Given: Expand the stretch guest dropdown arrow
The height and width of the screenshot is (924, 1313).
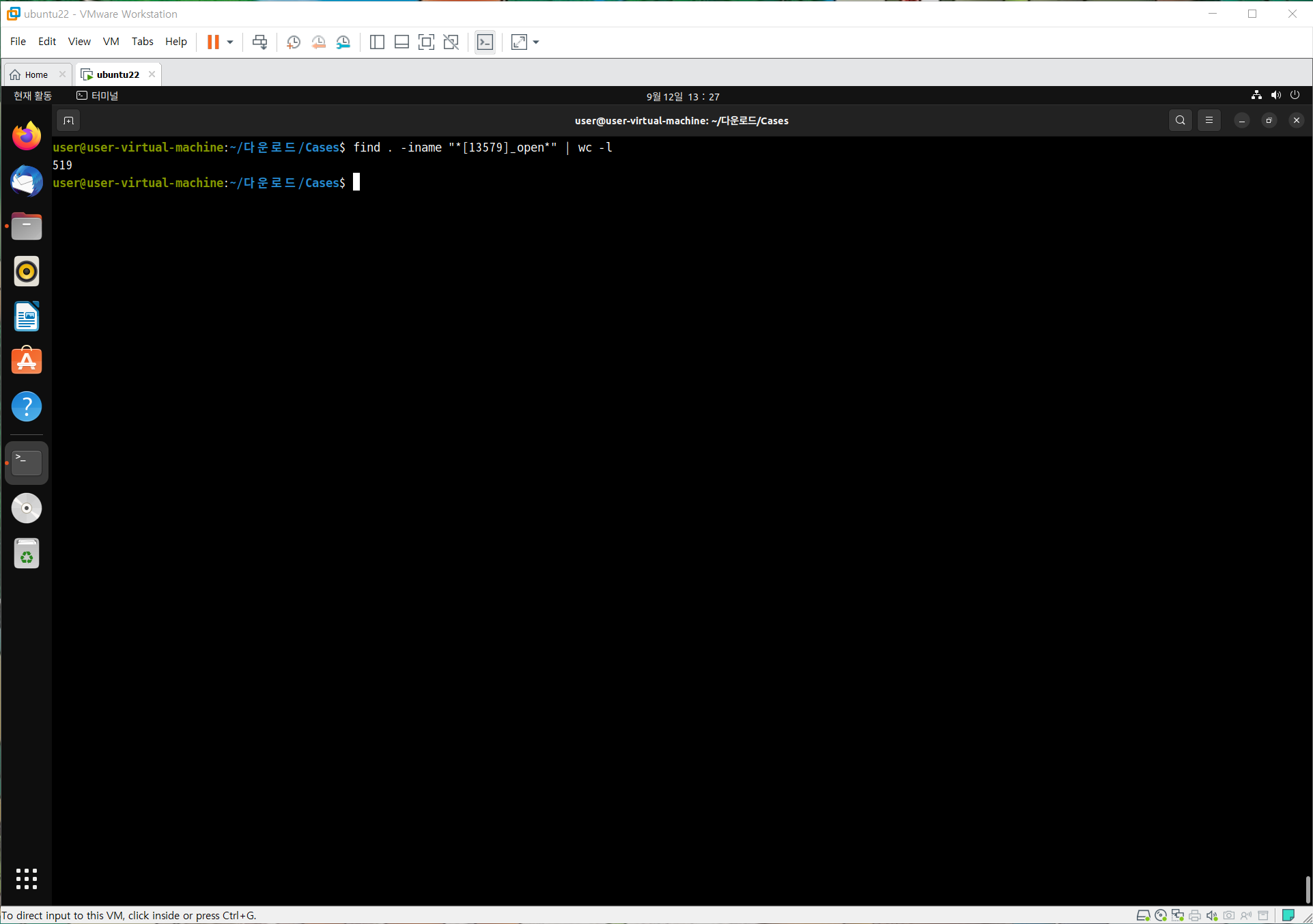Looking at the screenshot, I should pyautogui.click(x=536, y=42).
